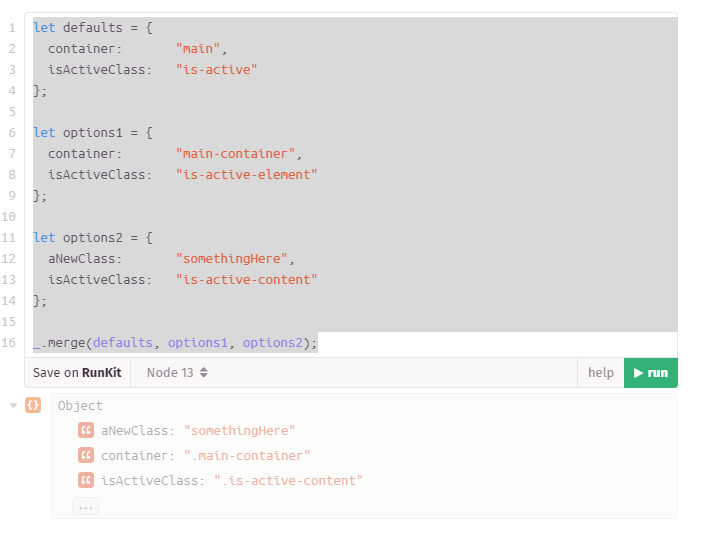
Task: Expand the ellipsis button under output properties
Action: tap(85, 507)
